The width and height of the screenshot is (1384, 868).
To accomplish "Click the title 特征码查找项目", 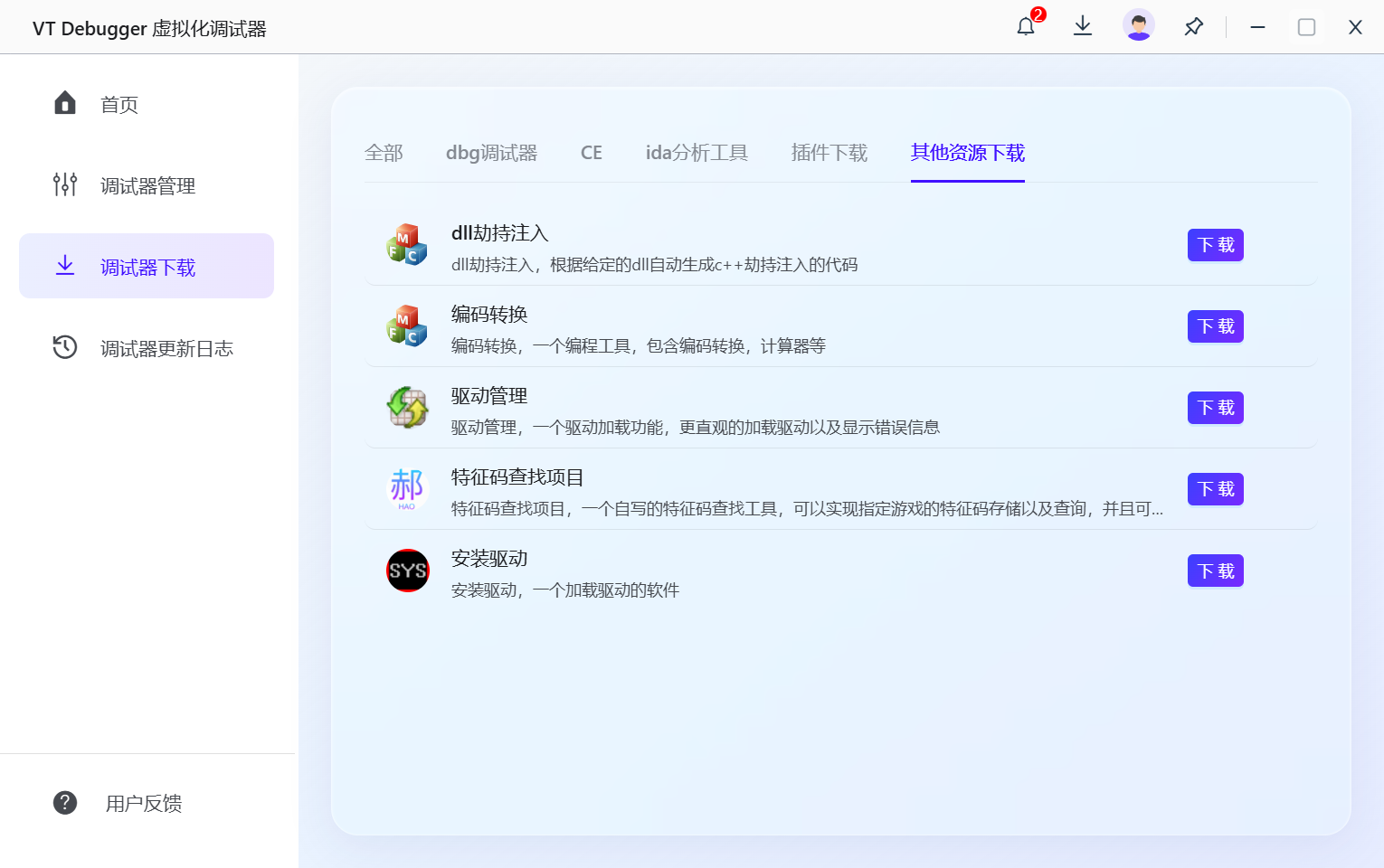I will pos(518,477).
